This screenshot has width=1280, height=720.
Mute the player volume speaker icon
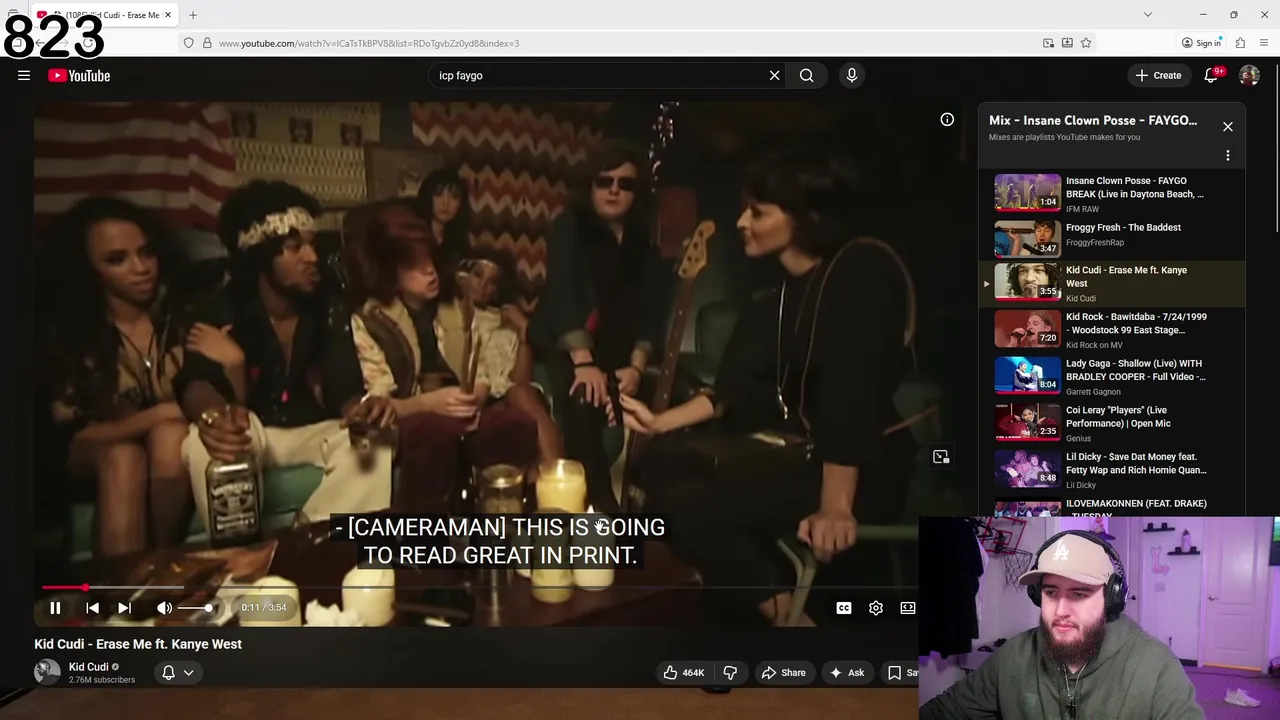coord(164,607)
